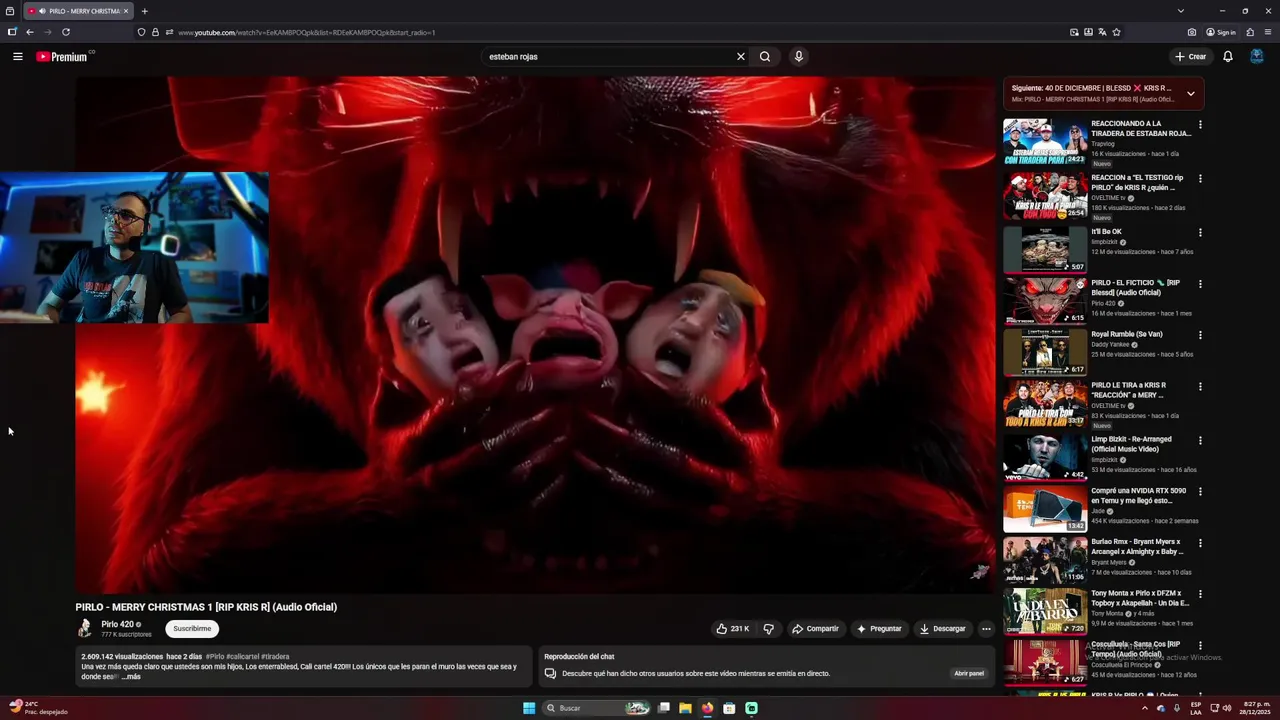
Task: Subscribe to Pirlo 420 with Suscribirme
Action: 192,629
